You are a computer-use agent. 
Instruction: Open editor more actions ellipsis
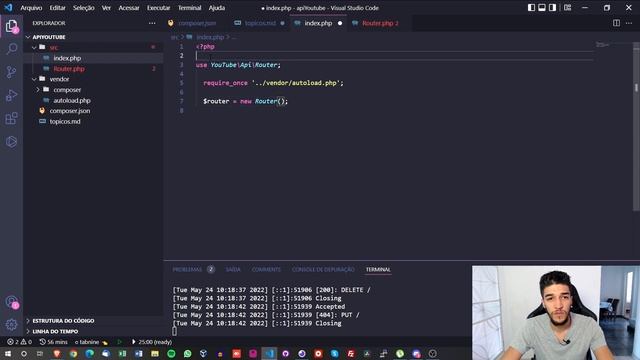629,23
